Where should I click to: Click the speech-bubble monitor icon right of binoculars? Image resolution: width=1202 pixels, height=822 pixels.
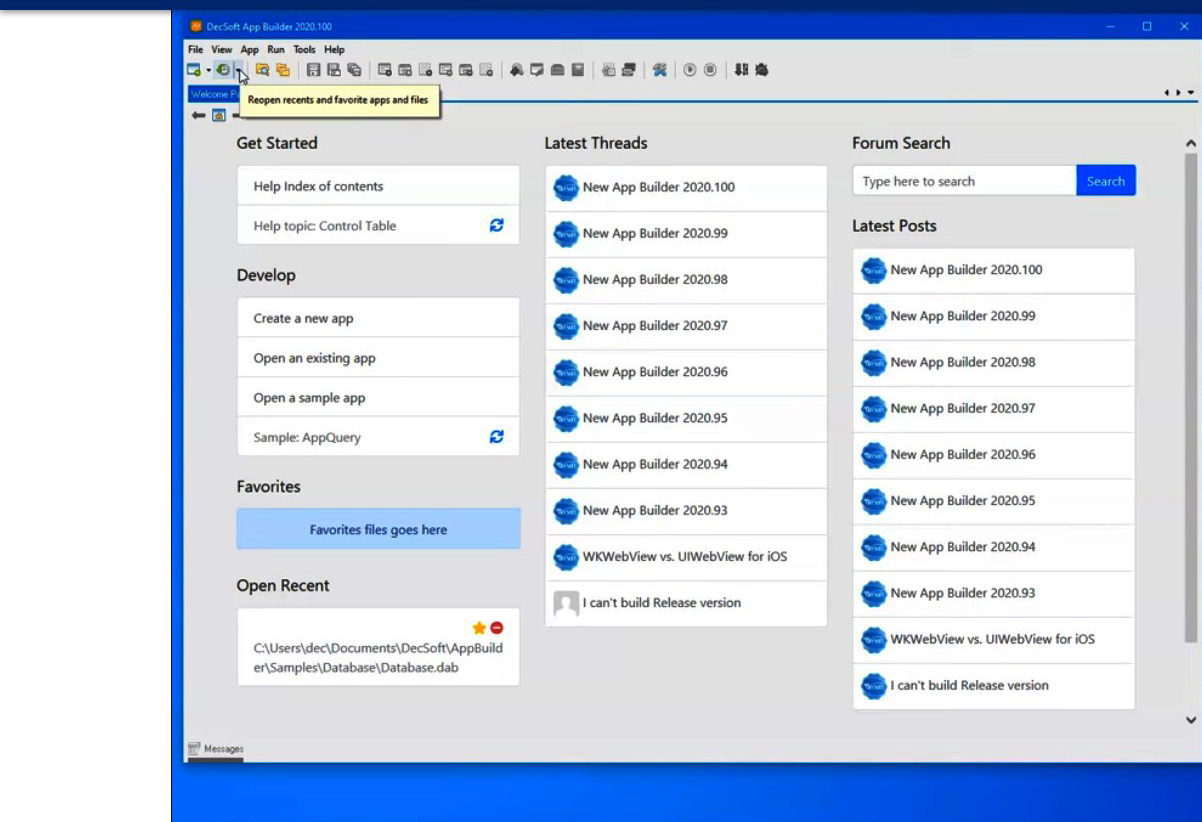click(x=537, y=70)
